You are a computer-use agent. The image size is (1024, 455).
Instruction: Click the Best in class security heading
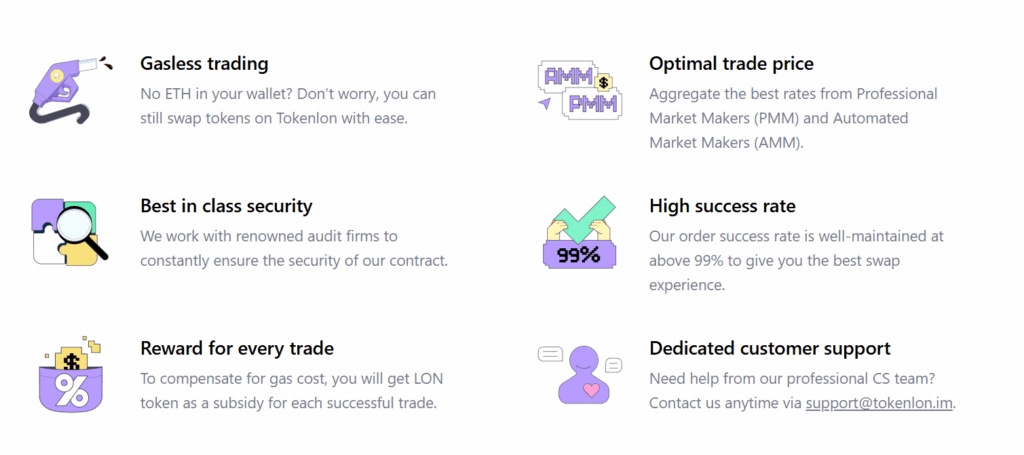click(226, 206)
